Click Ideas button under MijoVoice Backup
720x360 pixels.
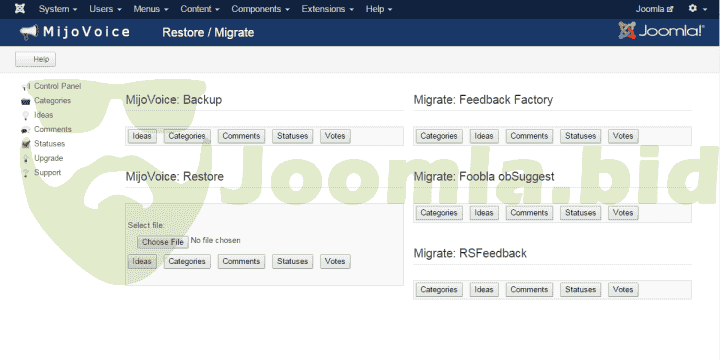click(142, 136)
